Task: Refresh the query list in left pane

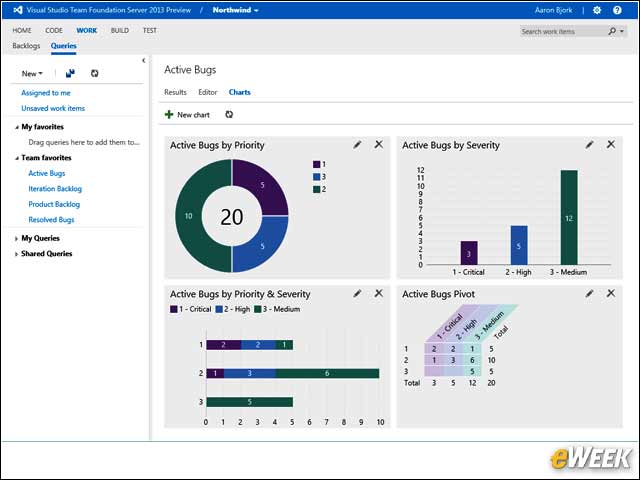Action: (x=94, y=73)
